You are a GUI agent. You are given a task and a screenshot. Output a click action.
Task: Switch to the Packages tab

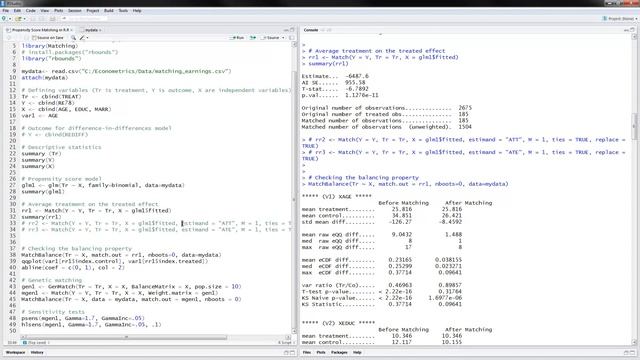339,352
